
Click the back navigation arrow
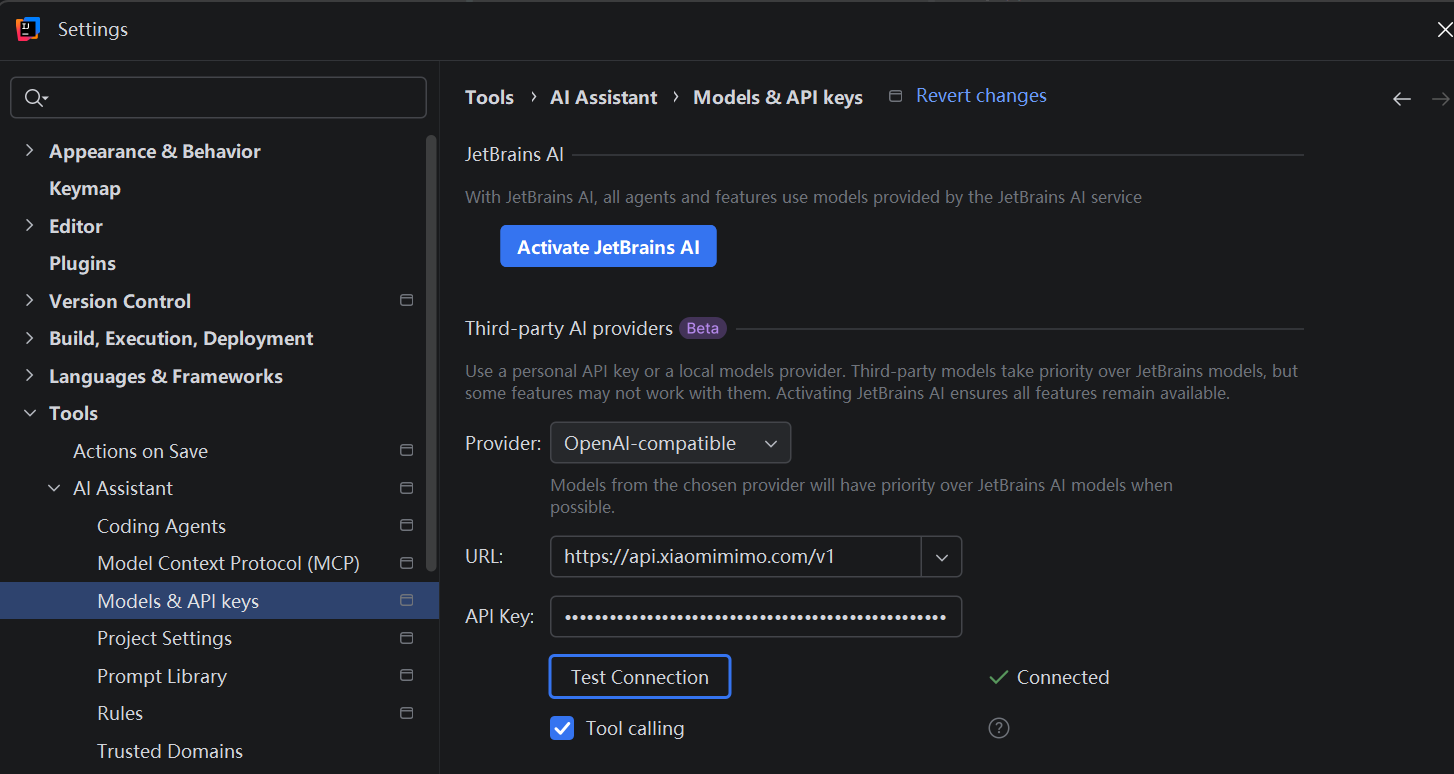pos(1402,98)
